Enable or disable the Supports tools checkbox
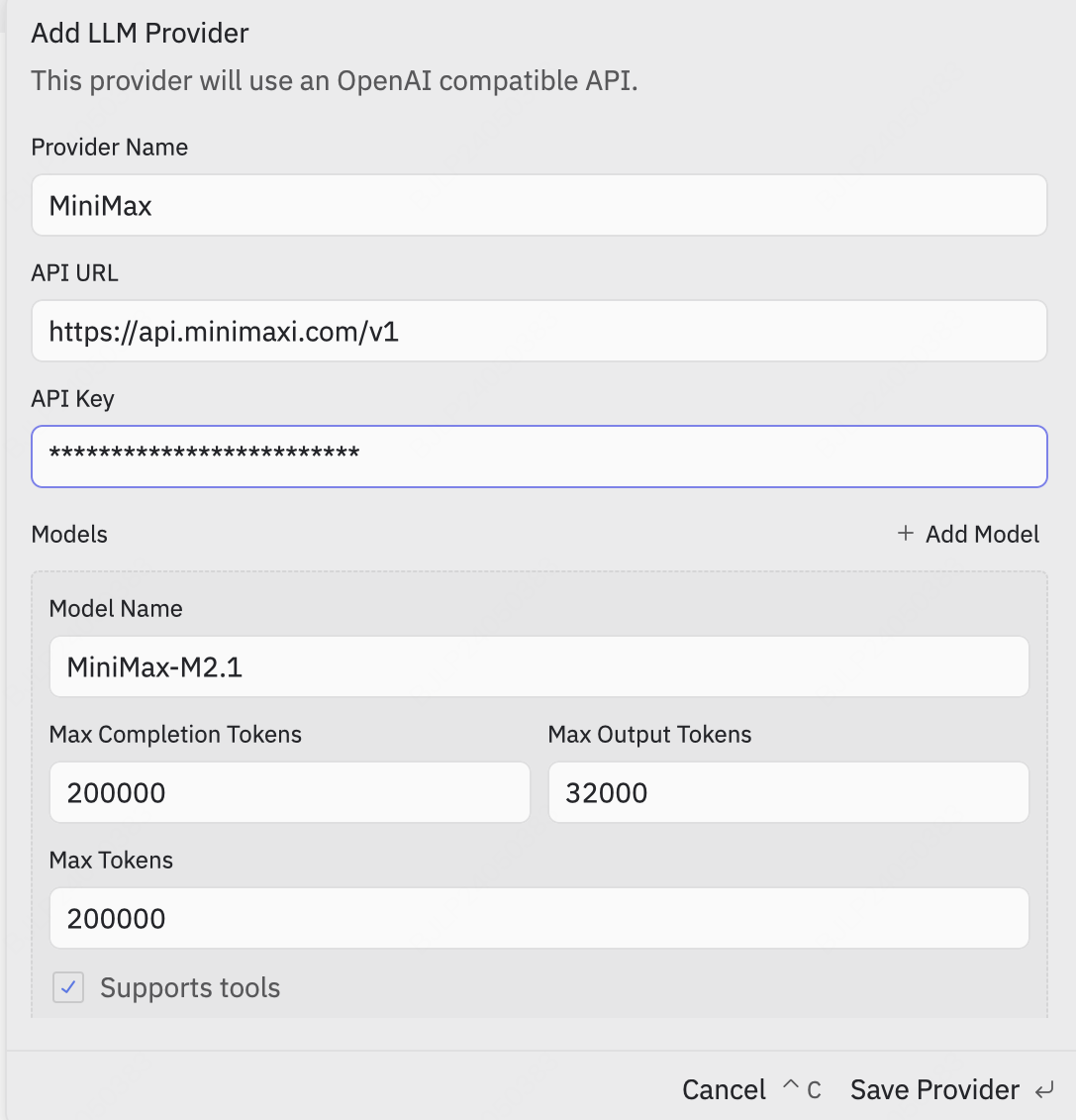1076x1120 pixels. pyautogui.click(x=68, y=987)
